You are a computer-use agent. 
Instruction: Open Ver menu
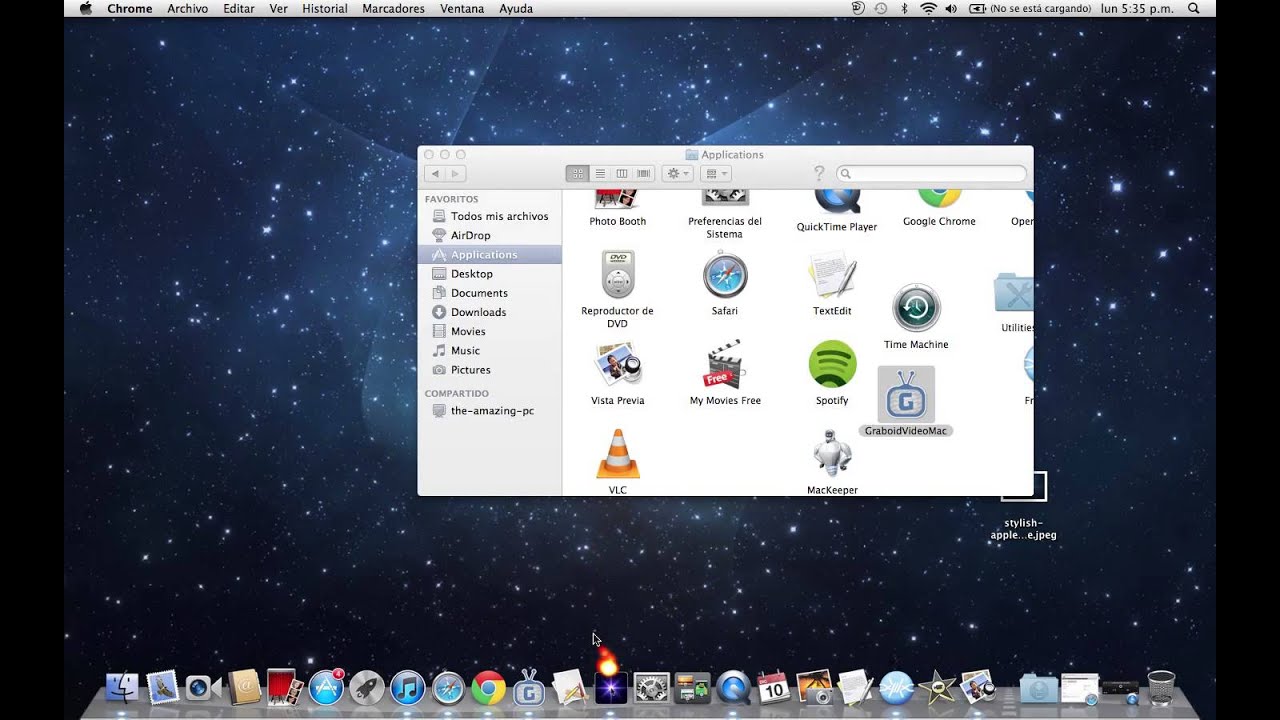click(279, 8)
